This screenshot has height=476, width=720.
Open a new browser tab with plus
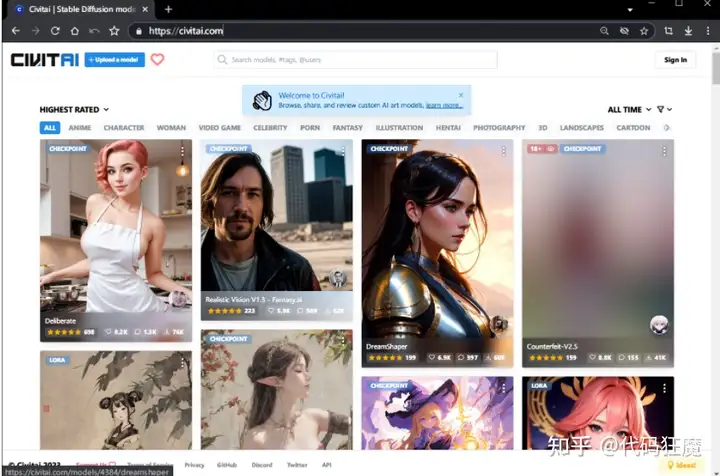point(168,9)
